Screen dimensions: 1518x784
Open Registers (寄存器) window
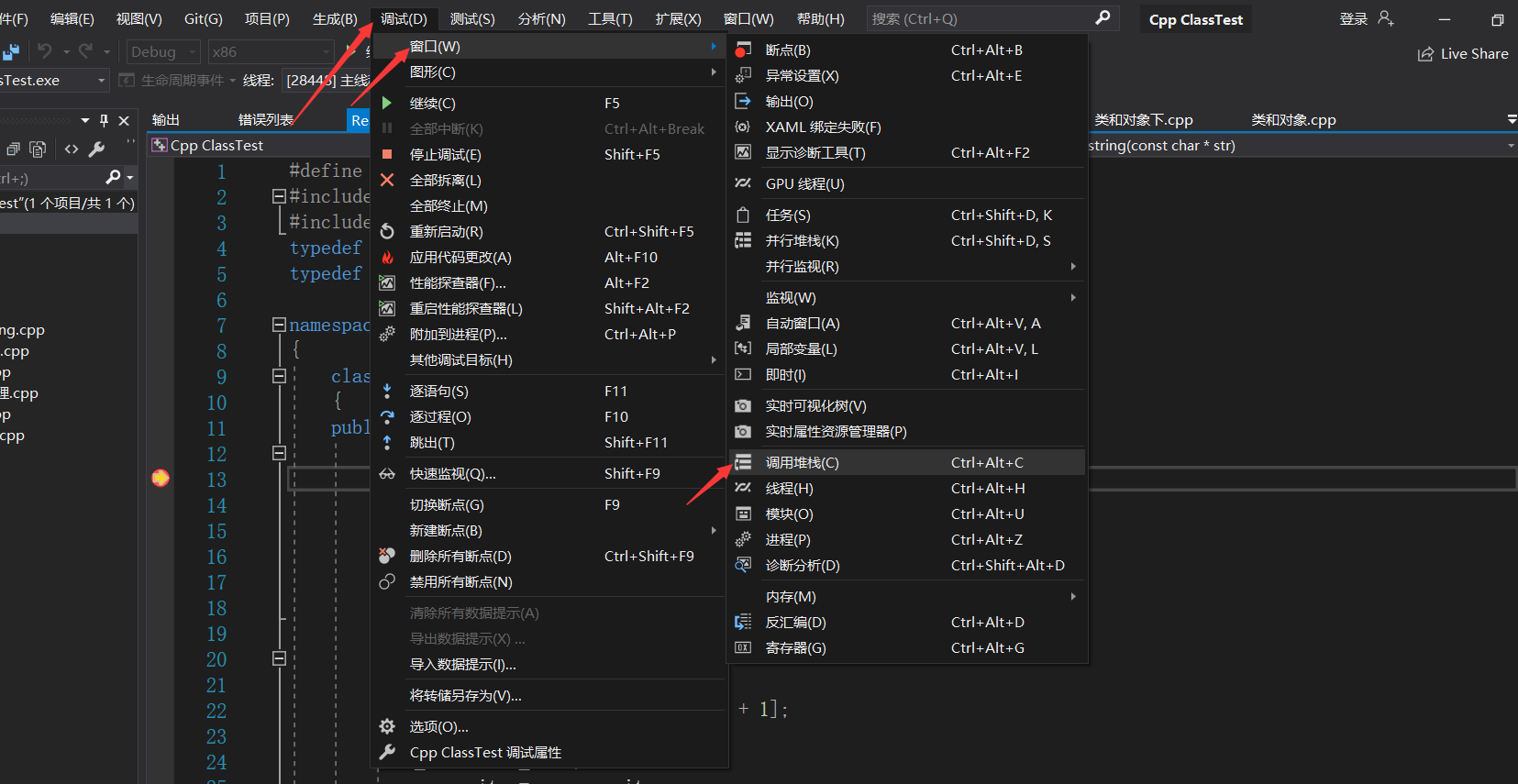pyautogui.click(x=908, y=648)
